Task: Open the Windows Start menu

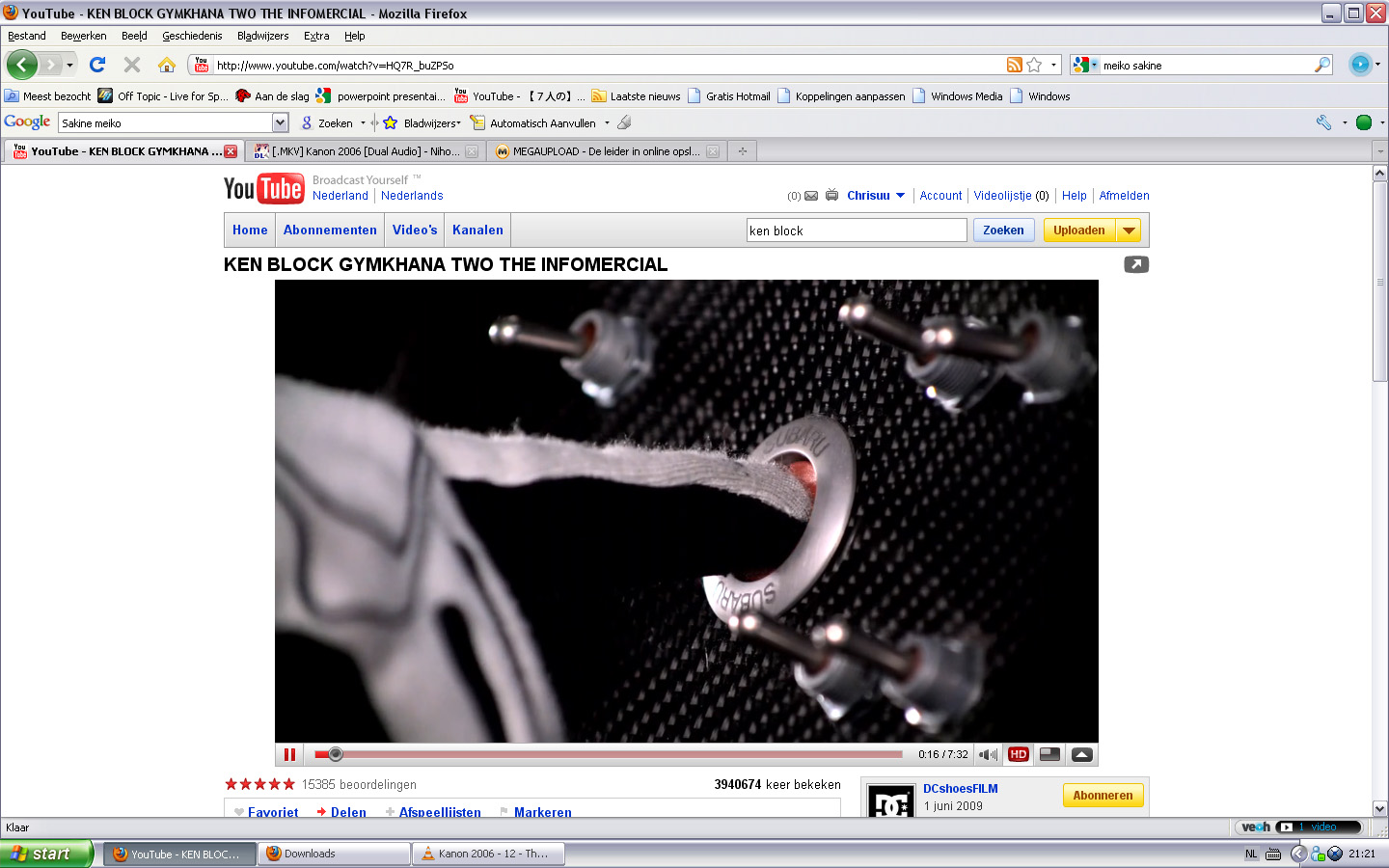Action: click(x=46, y=854)
